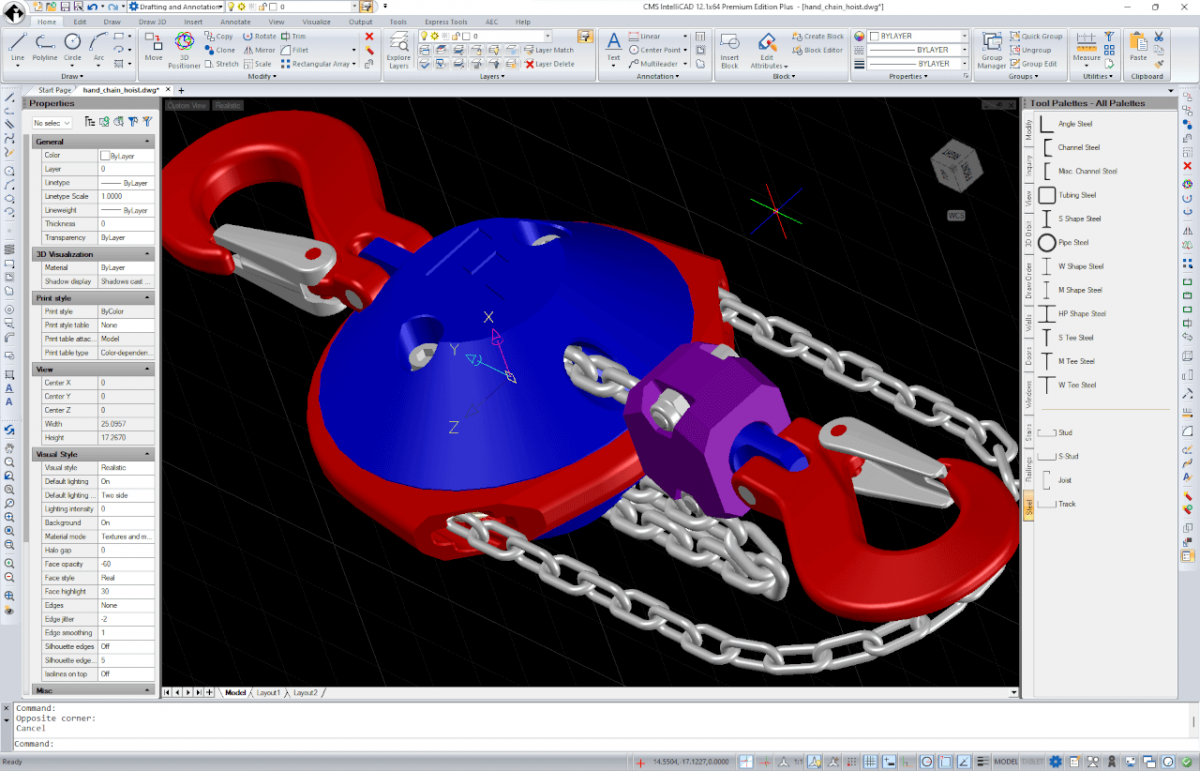Open the Group Manager
The height and width of the screenshot is (771, 1200).
click(992, 49)
